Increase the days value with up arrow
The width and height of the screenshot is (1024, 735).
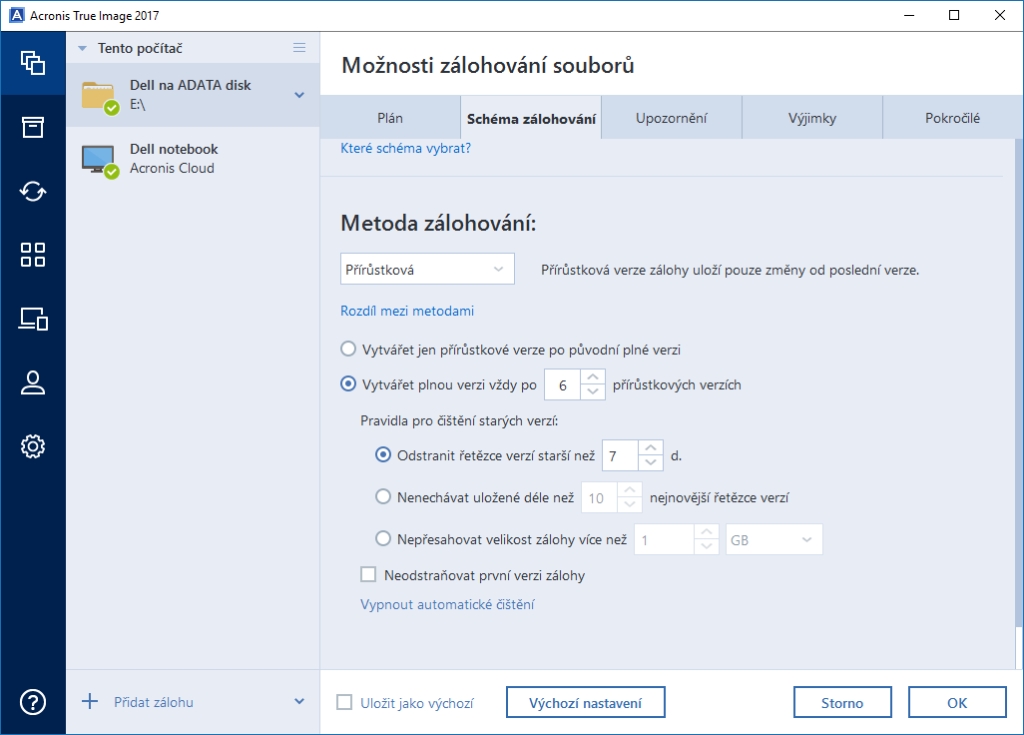click(651, 448)
